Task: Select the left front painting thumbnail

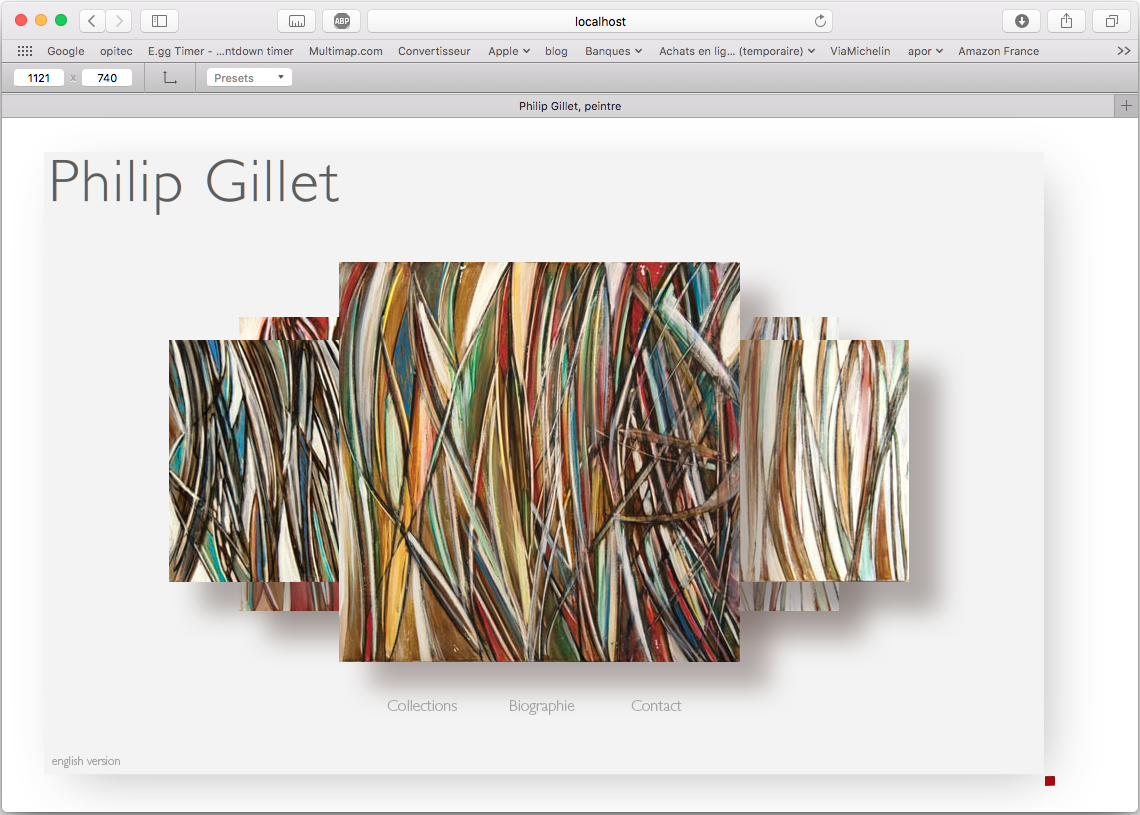Action: [254, 461]
